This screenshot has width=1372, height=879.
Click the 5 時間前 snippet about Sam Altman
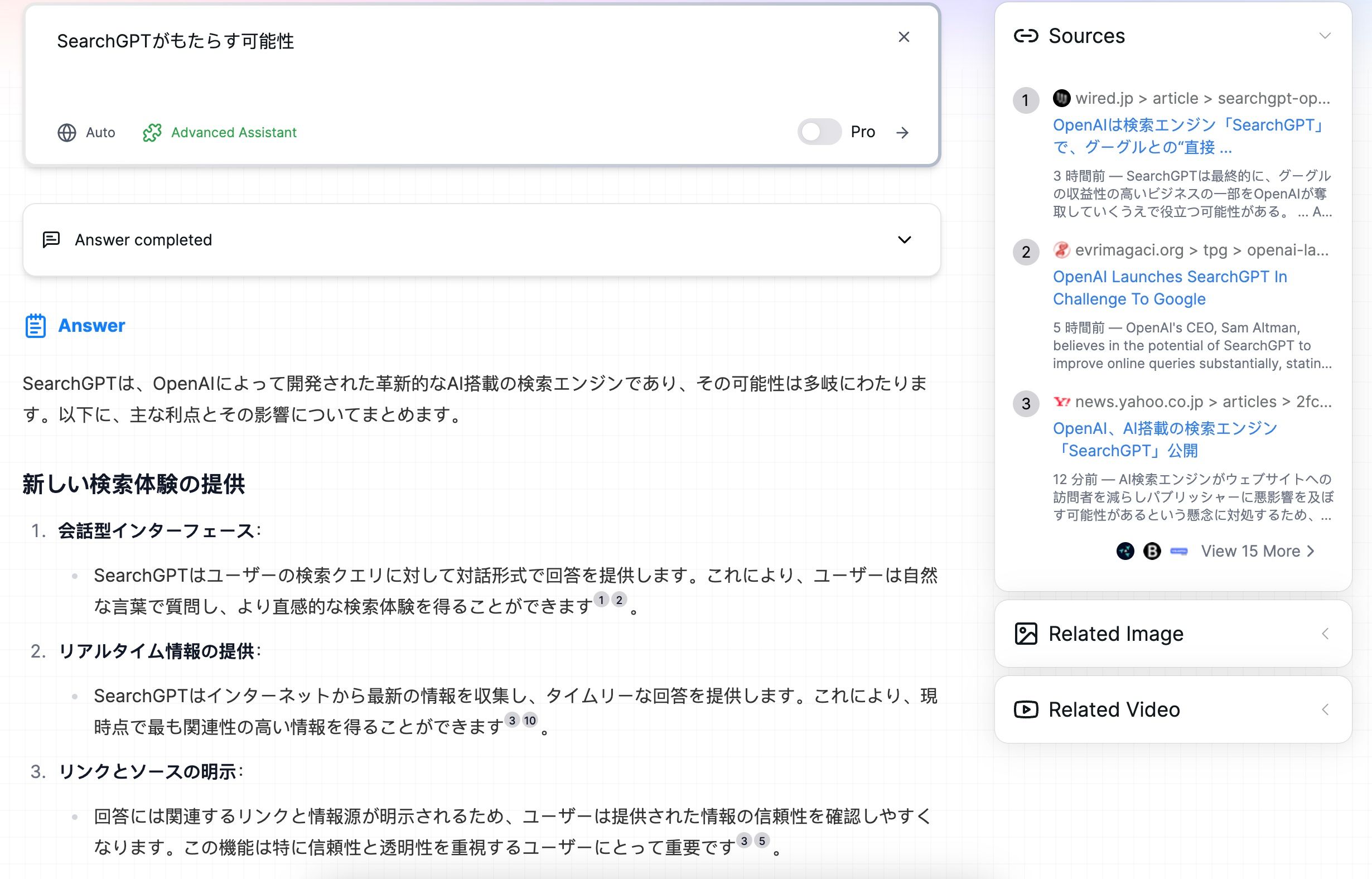1193,345
